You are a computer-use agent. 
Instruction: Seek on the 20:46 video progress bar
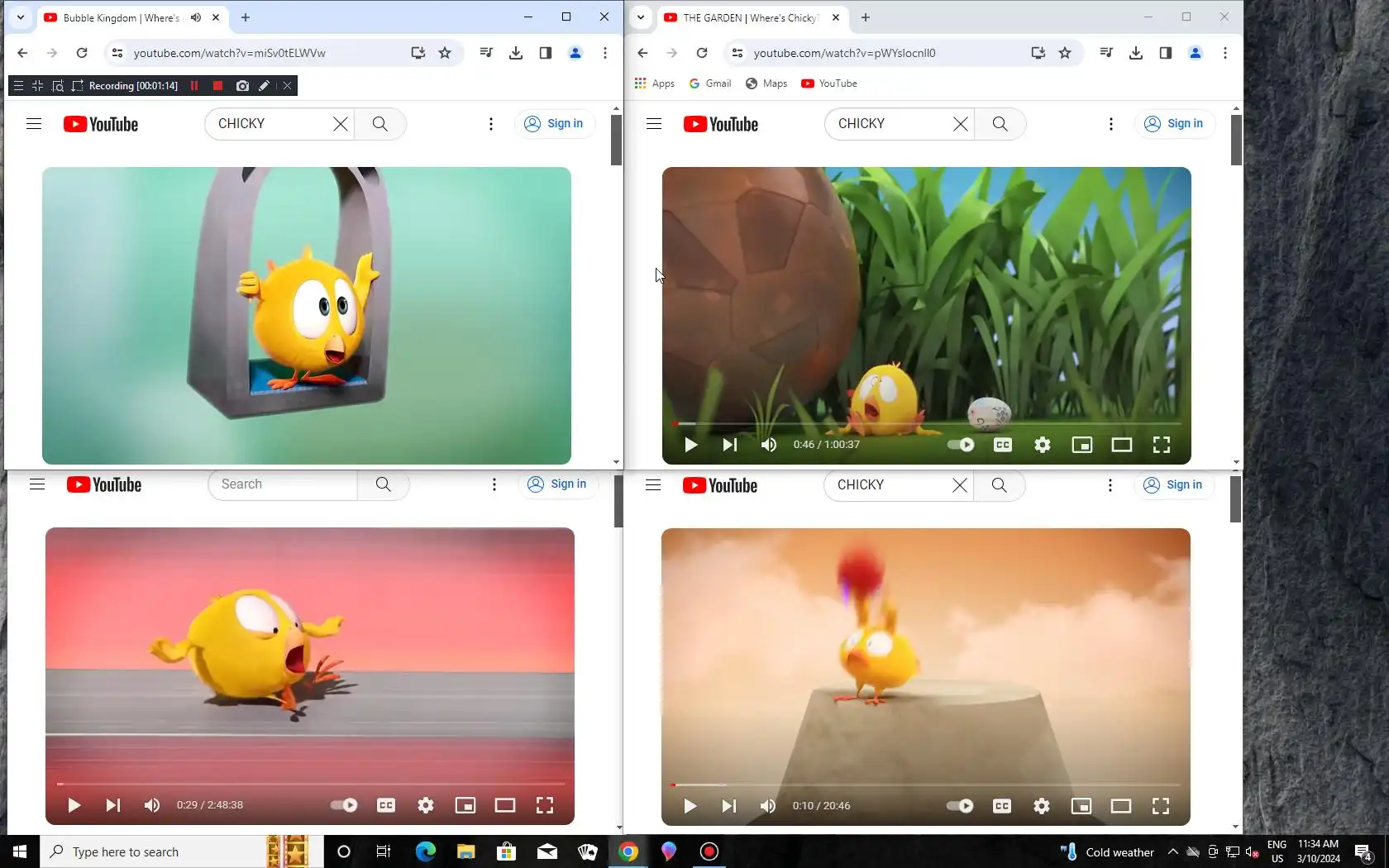point(925,785)
